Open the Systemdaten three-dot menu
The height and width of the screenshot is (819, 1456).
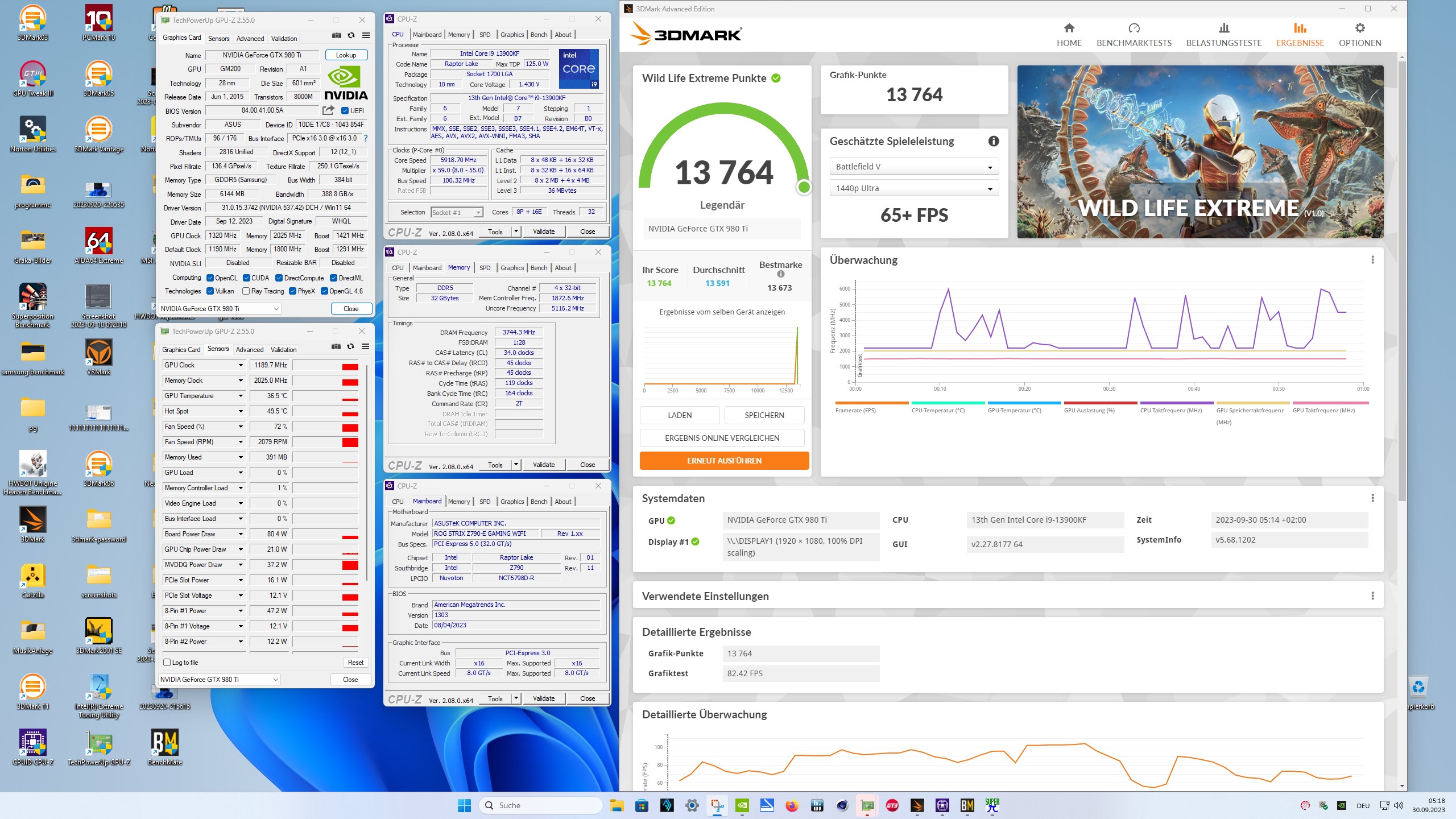click(1372, 498)
